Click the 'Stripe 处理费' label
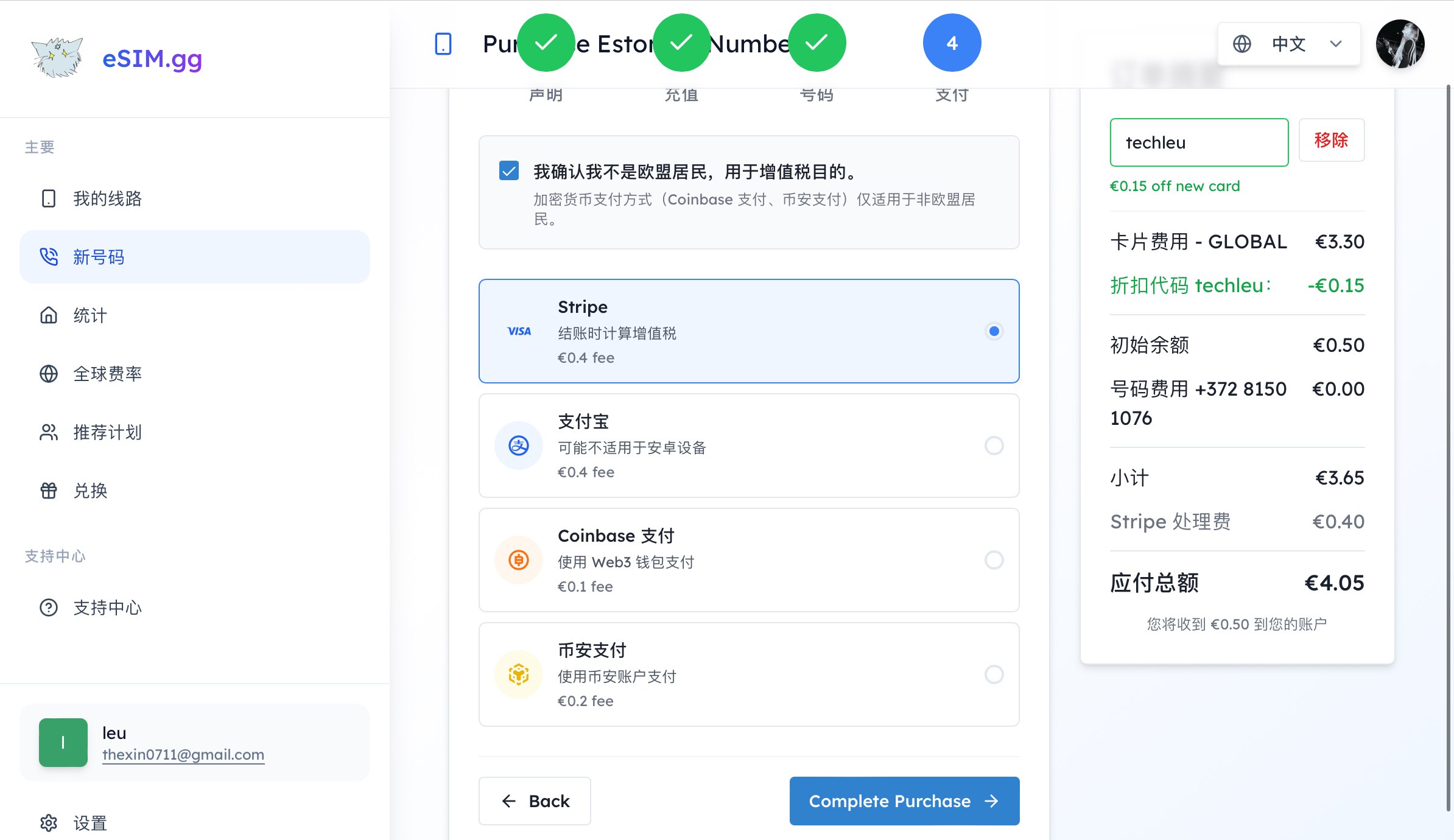The image size is (1454, 840). (1171, 522)
